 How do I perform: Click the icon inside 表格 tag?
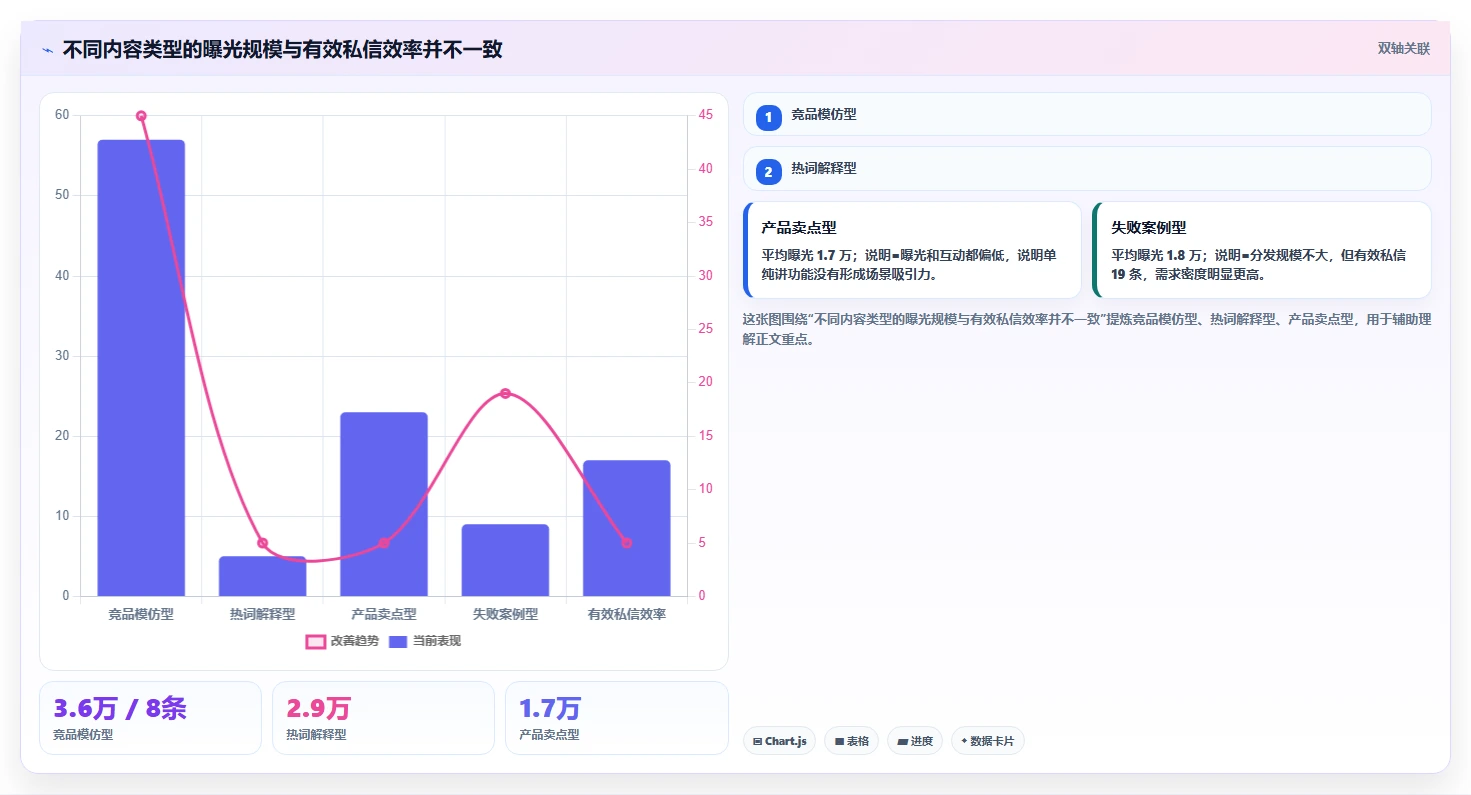839,742
